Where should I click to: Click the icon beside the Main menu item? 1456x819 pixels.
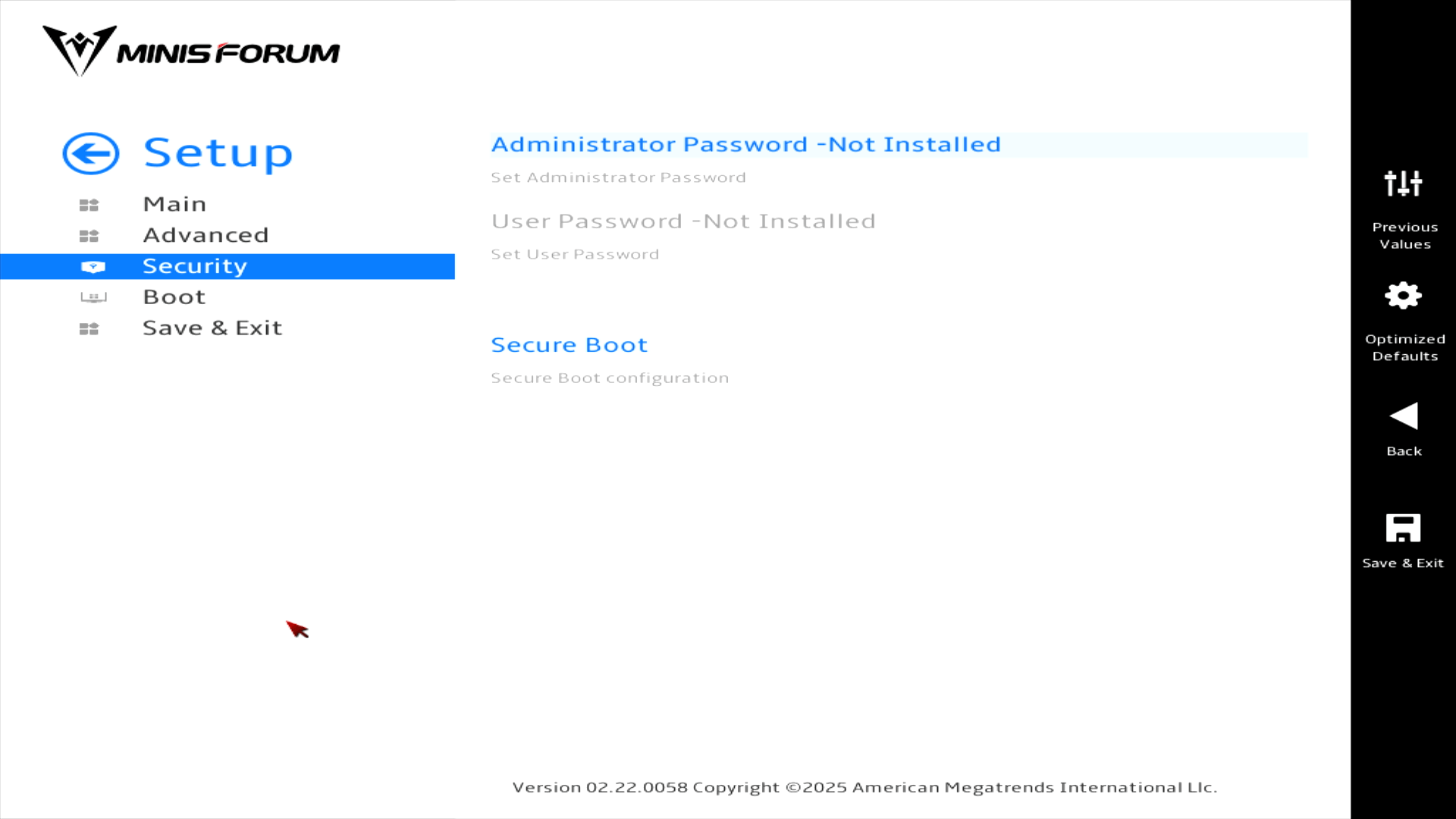pyautogui.click(x=89, y=205)
